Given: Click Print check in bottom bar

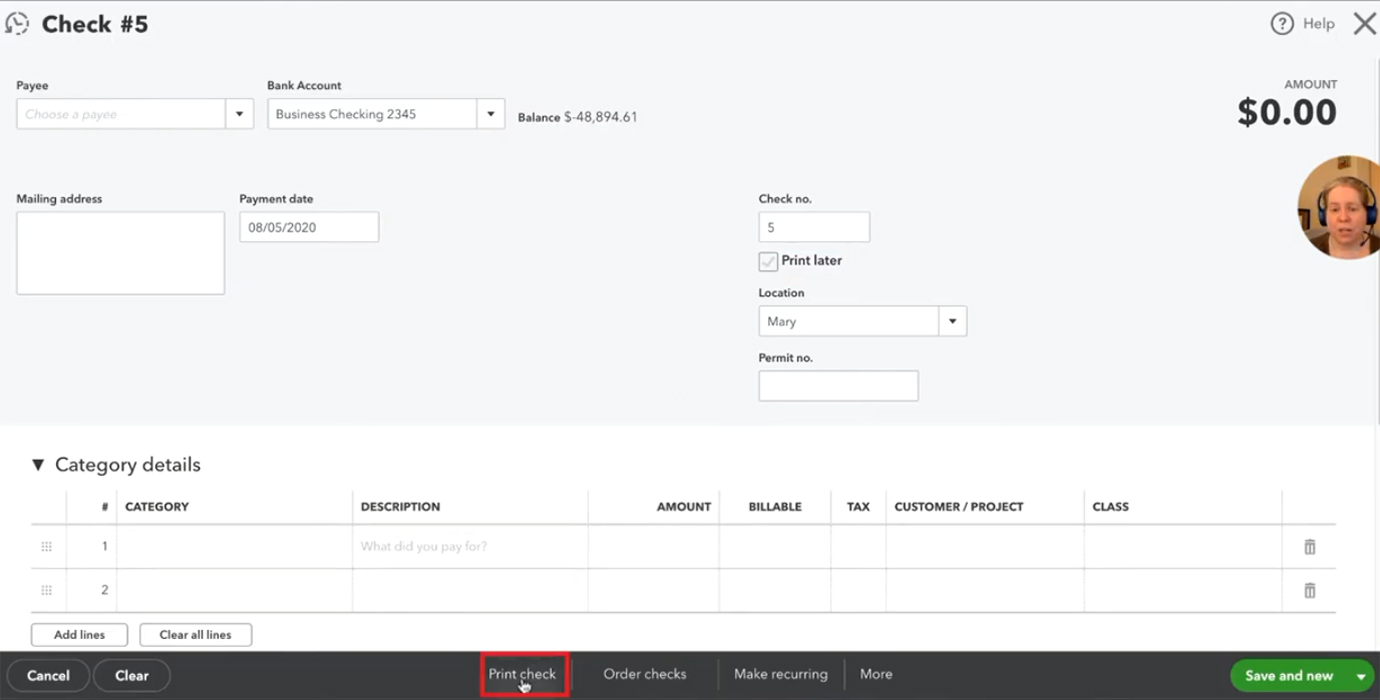Looking at the screenshot, I should [x=522, y=674].
